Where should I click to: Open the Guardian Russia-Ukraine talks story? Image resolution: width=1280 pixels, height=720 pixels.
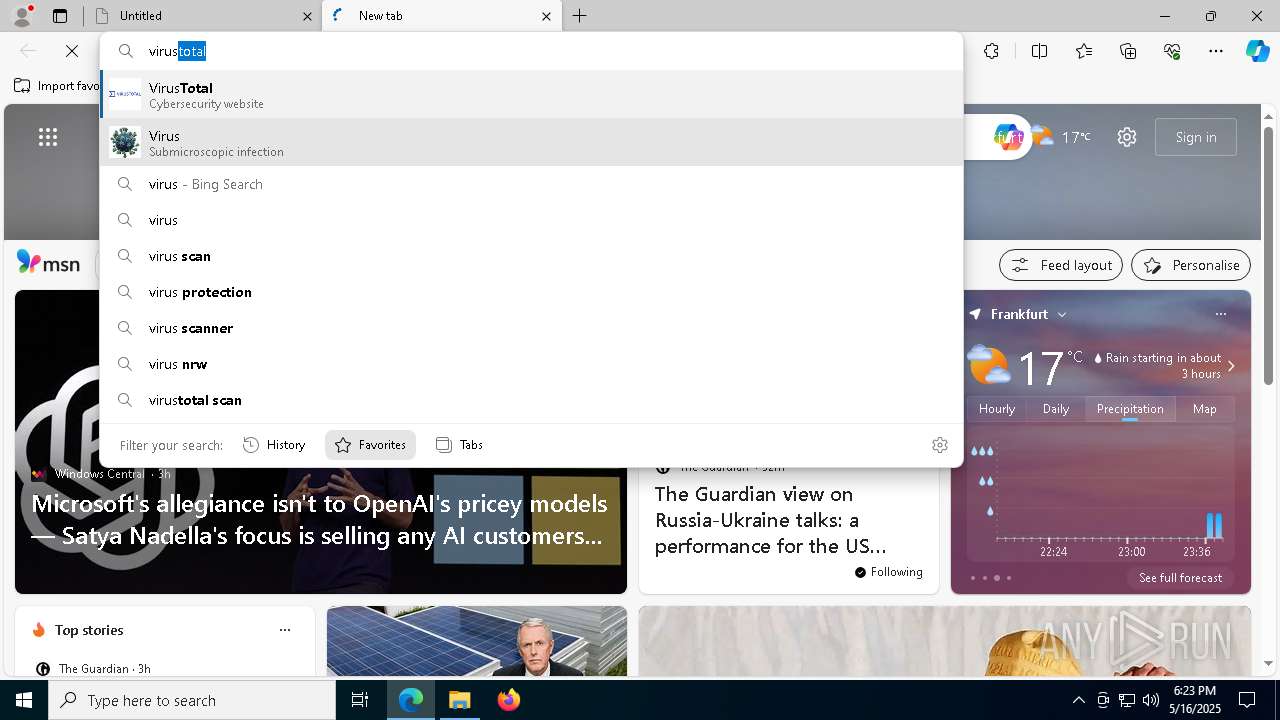771,520
